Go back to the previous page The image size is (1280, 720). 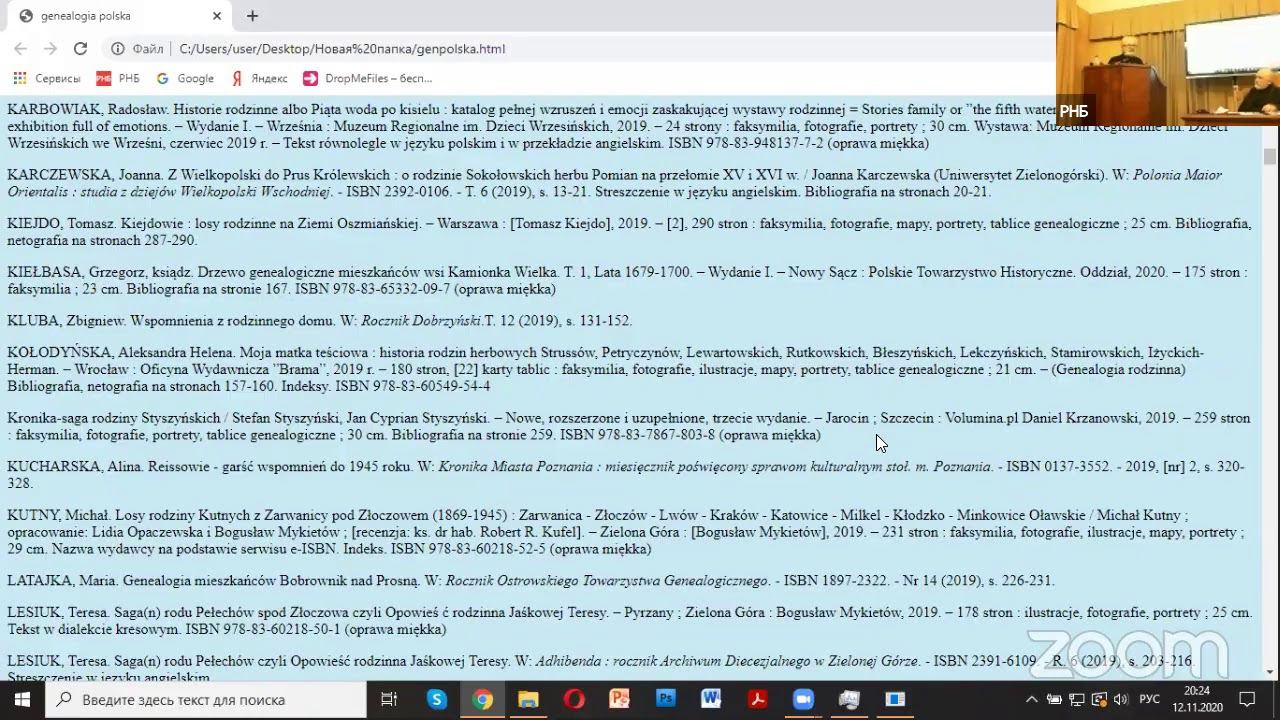pos(20,48)
